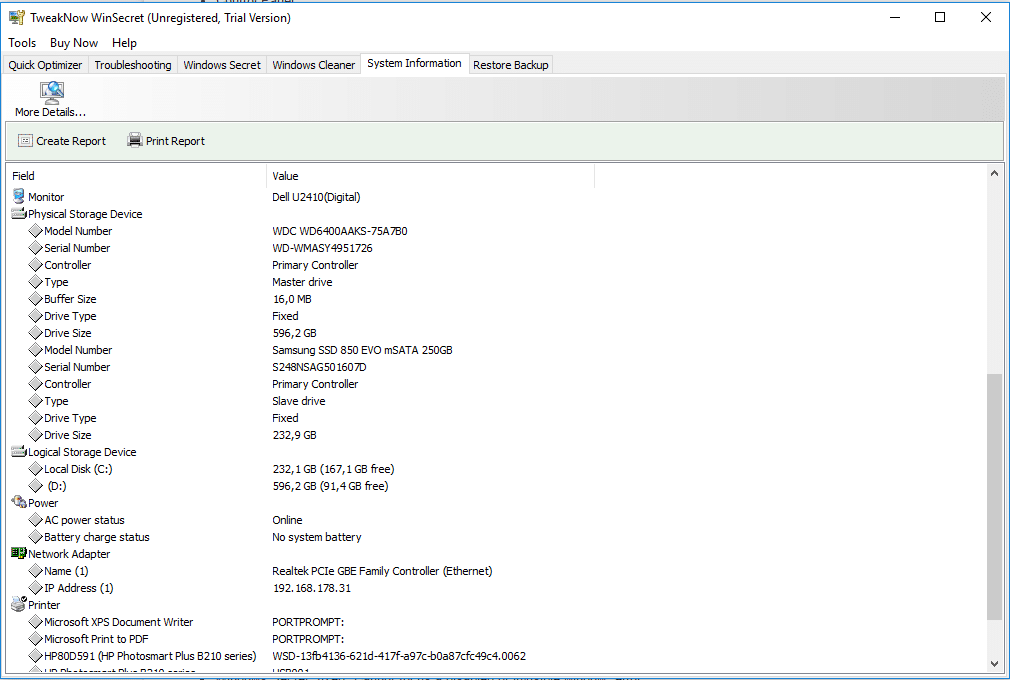Click diamond icon beside (D:)
The width and height of the screenshot is (1010, 680).
point(35,486)
